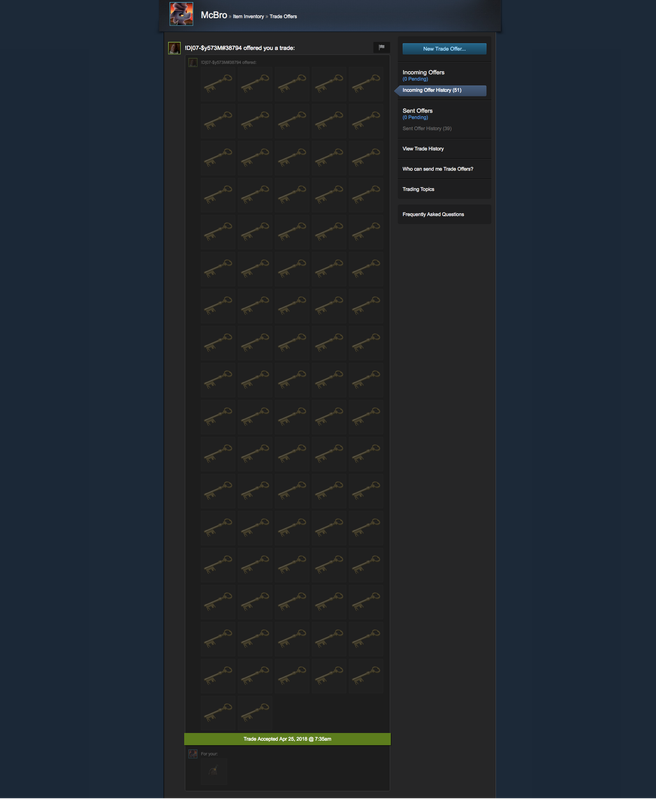Open Frequently Asked Questions
Viewport: 656px width, 800px height.
[433, 214]
